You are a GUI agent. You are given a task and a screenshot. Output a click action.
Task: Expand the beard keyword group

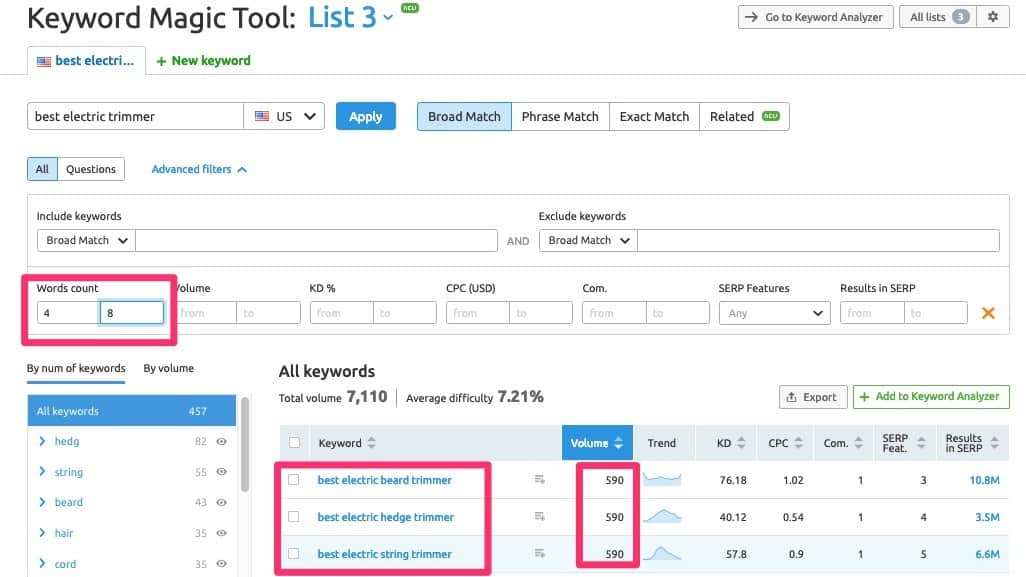click(x=43, y=502)
